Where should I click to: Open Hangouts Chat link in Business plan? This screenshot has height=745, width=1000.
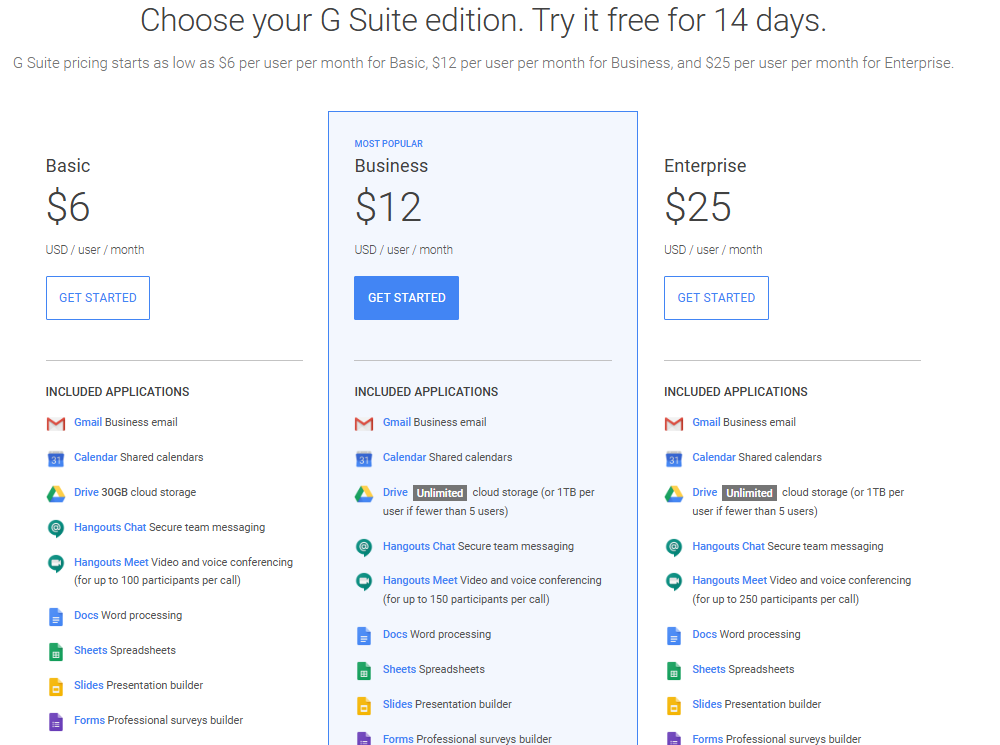coord(418,547)
